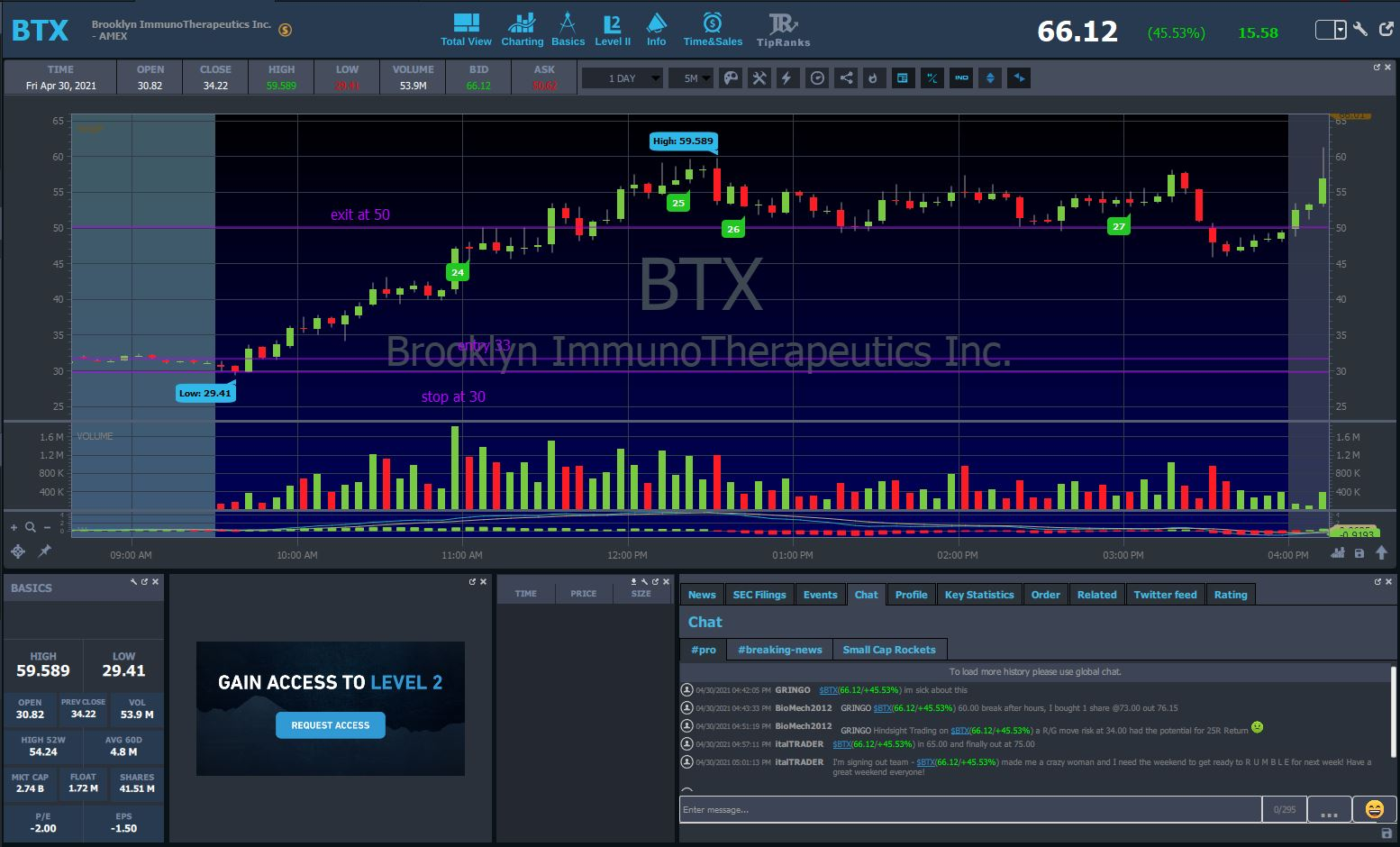1400x847 pixels.
Task: Click the BTX ticker symbol in header
Action: 41,31
